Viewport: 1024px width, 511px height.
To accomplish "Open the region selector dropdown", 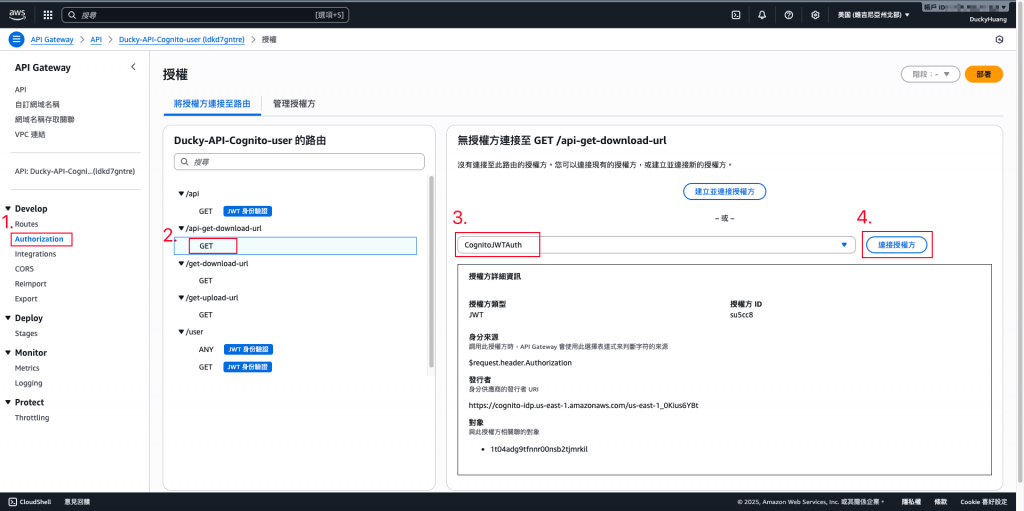I will tap(873, 14).
